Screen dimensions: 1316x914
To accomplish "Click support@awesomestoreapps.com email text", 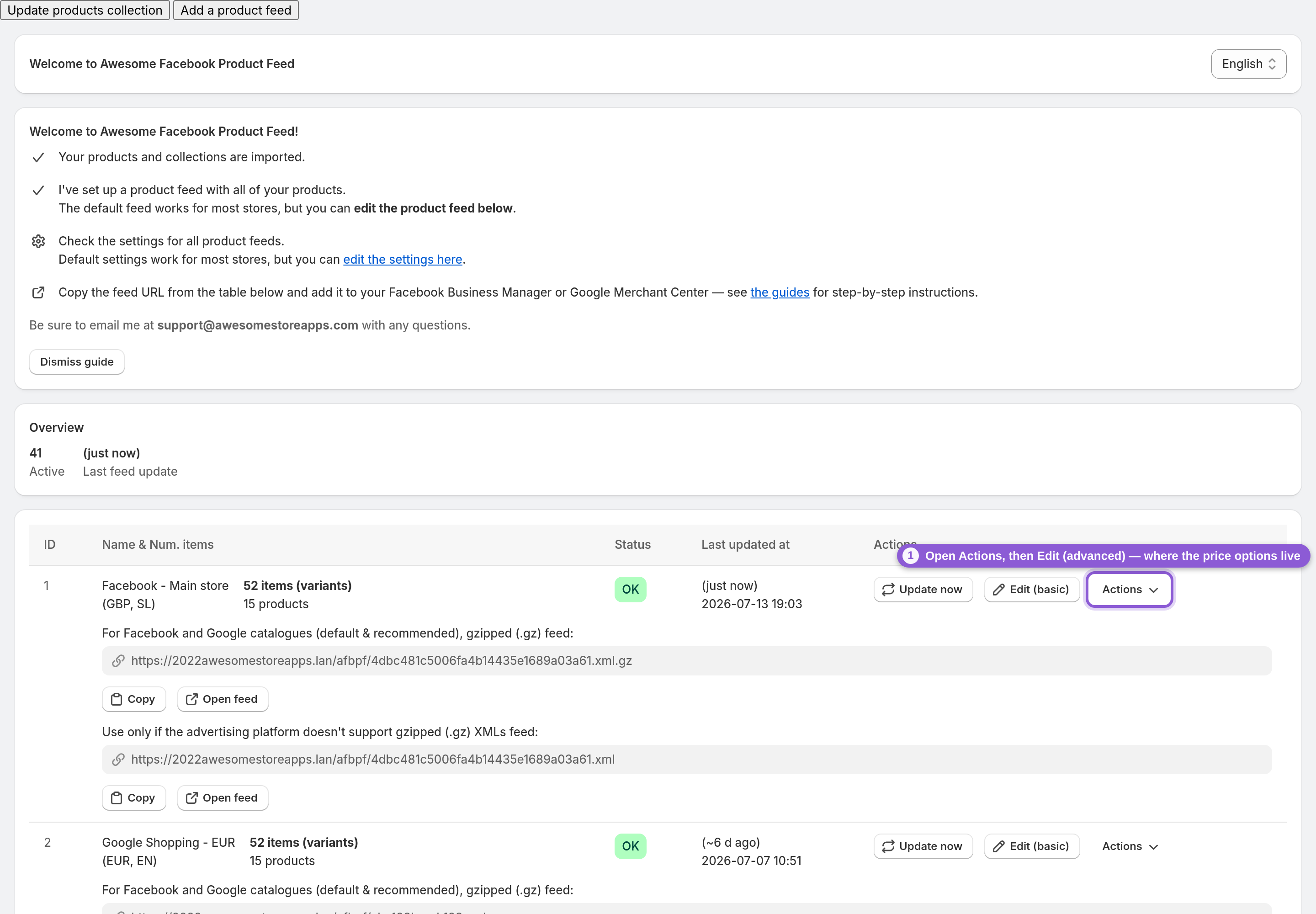I will click(258, 325).
